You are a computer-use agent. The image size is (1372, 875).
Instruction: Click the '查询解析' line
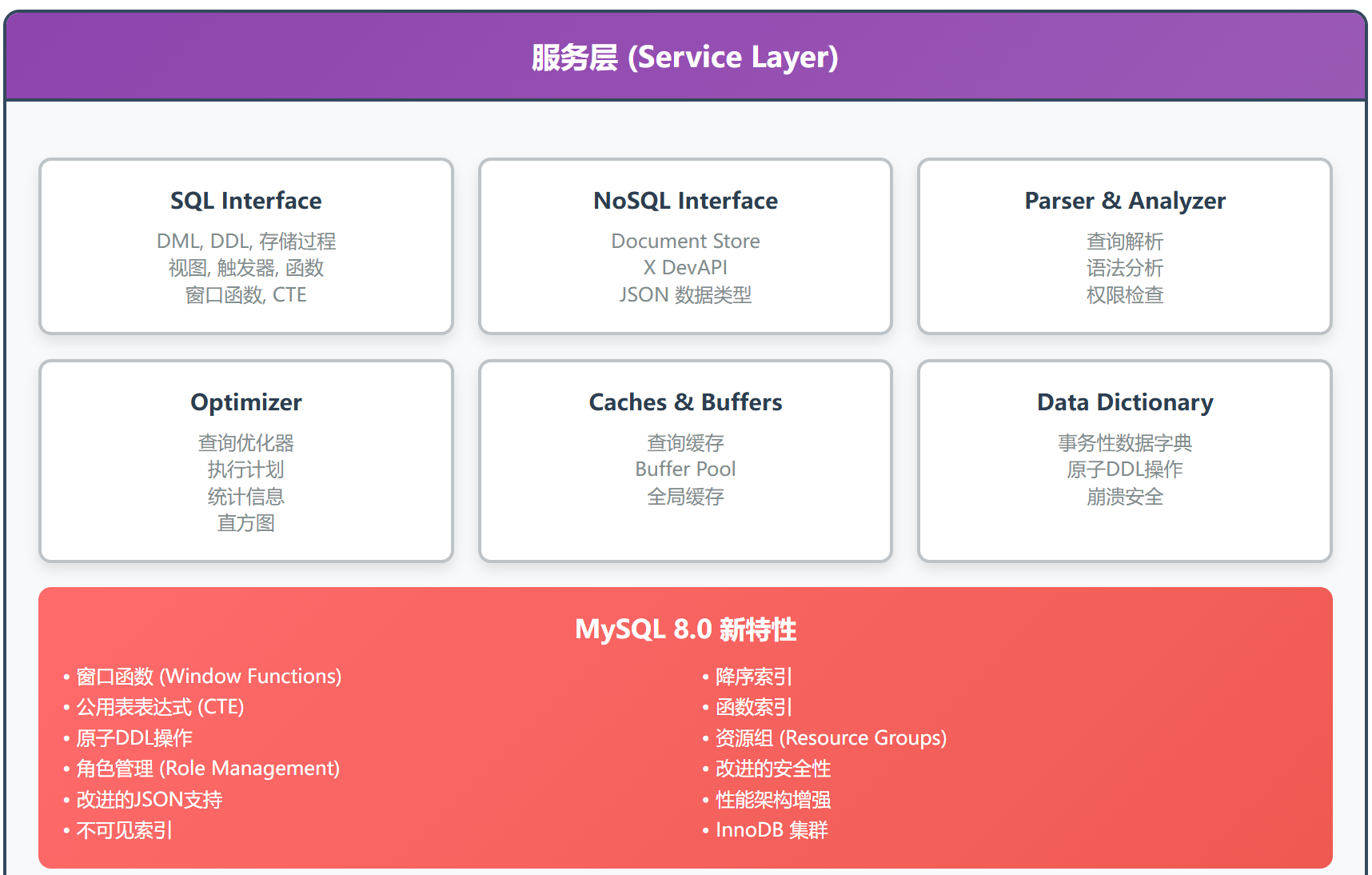(1125, 242)
